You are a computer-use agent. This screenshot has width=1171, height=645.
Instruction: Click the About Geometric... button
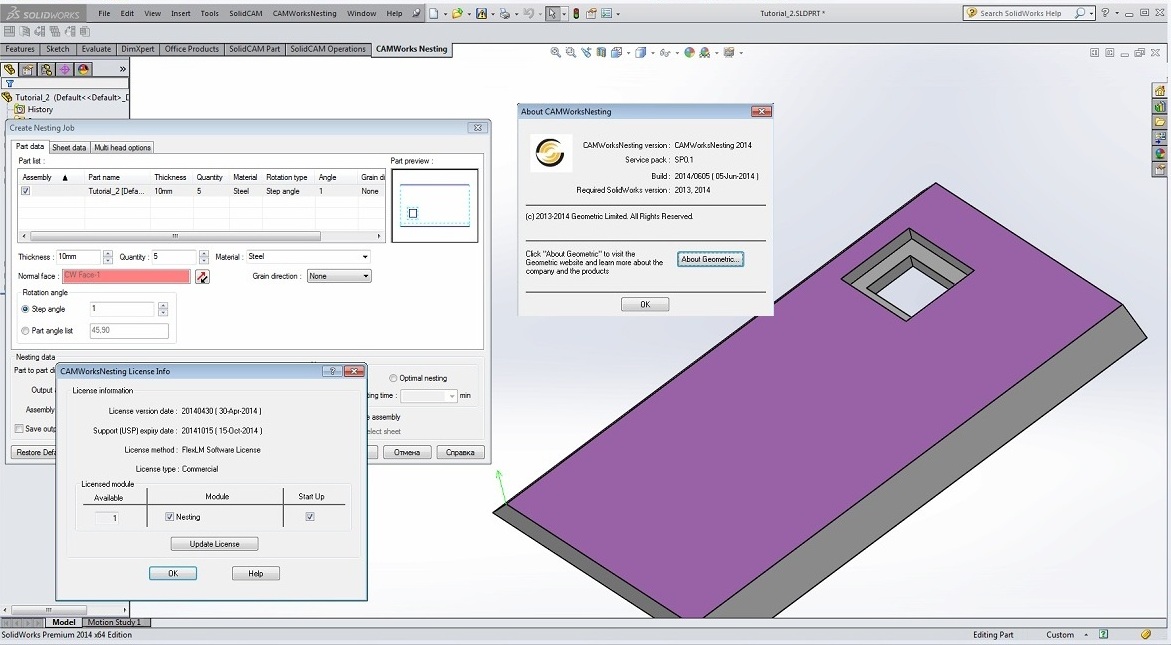click(x=710, y=259)
